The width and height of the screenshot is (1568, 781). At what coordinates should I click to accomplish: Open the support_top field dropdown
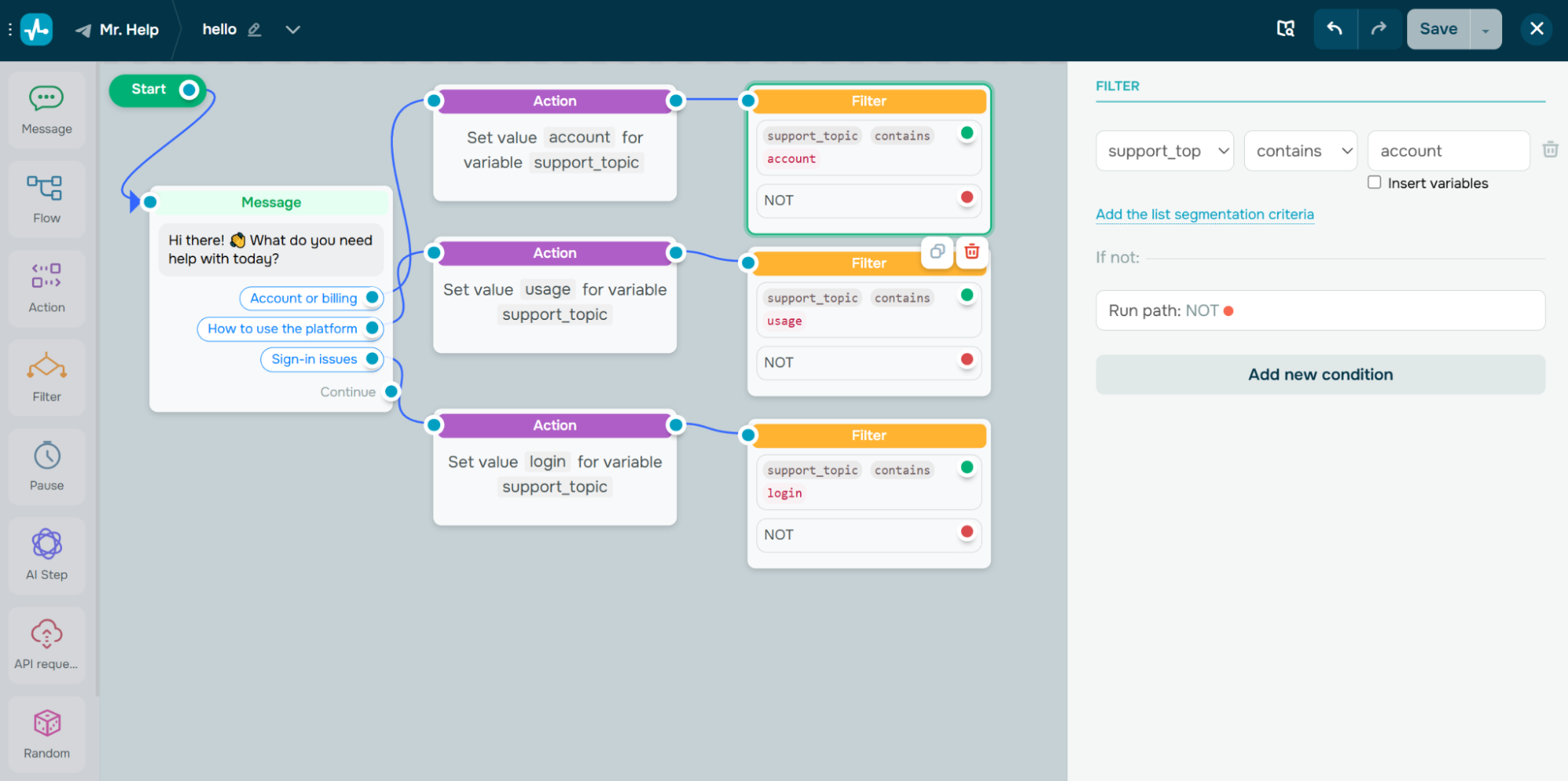pyautogui.click(x=1164, y=151)
